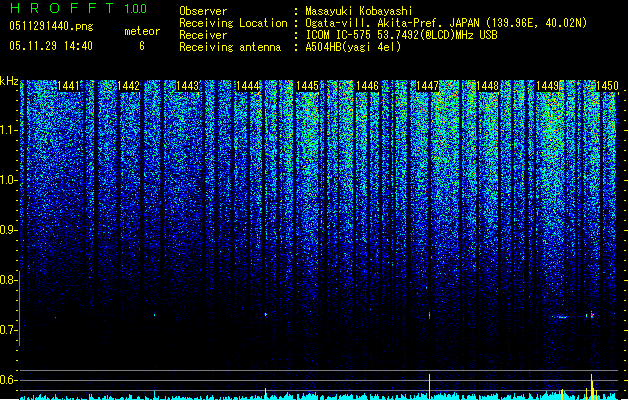Click the 1450 time marker
Screen dimensions: 629x400
607,86
